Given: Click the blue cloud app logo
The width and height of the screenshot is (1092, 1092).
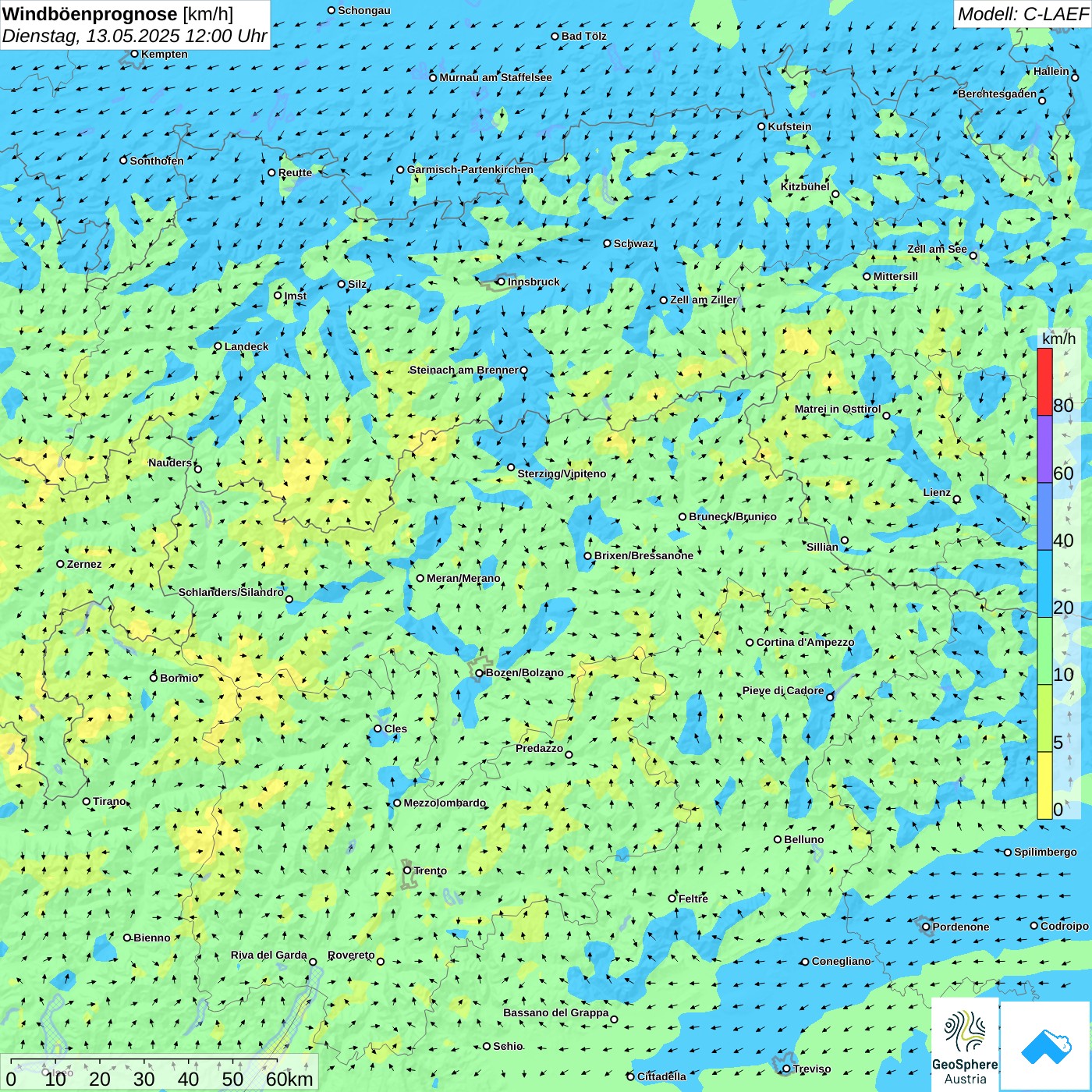Looking at the screenshot, I should [1045, 1047].
